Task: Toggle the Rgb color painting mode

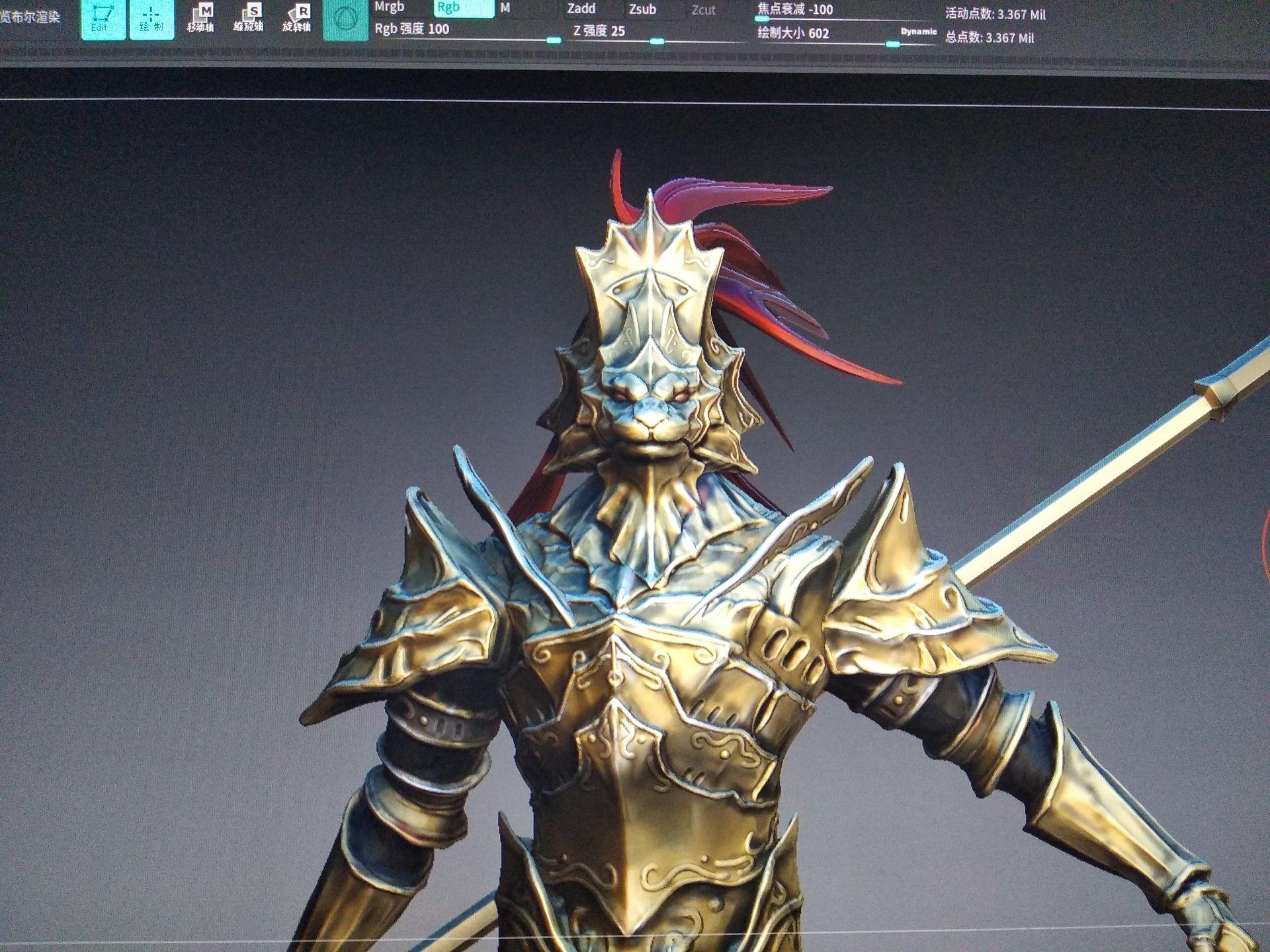Action: (448, 9)
